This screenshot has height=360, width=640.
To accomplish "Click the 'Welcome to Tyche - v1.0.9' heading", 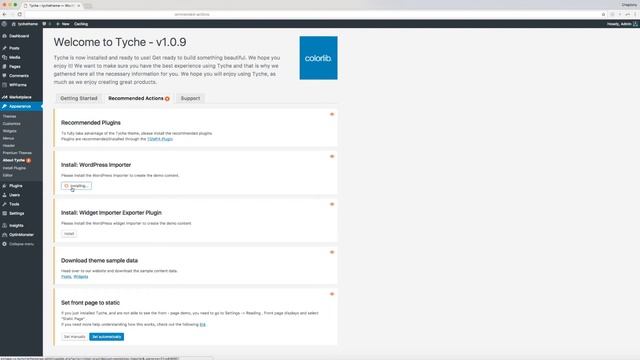I will click(120, 42).
